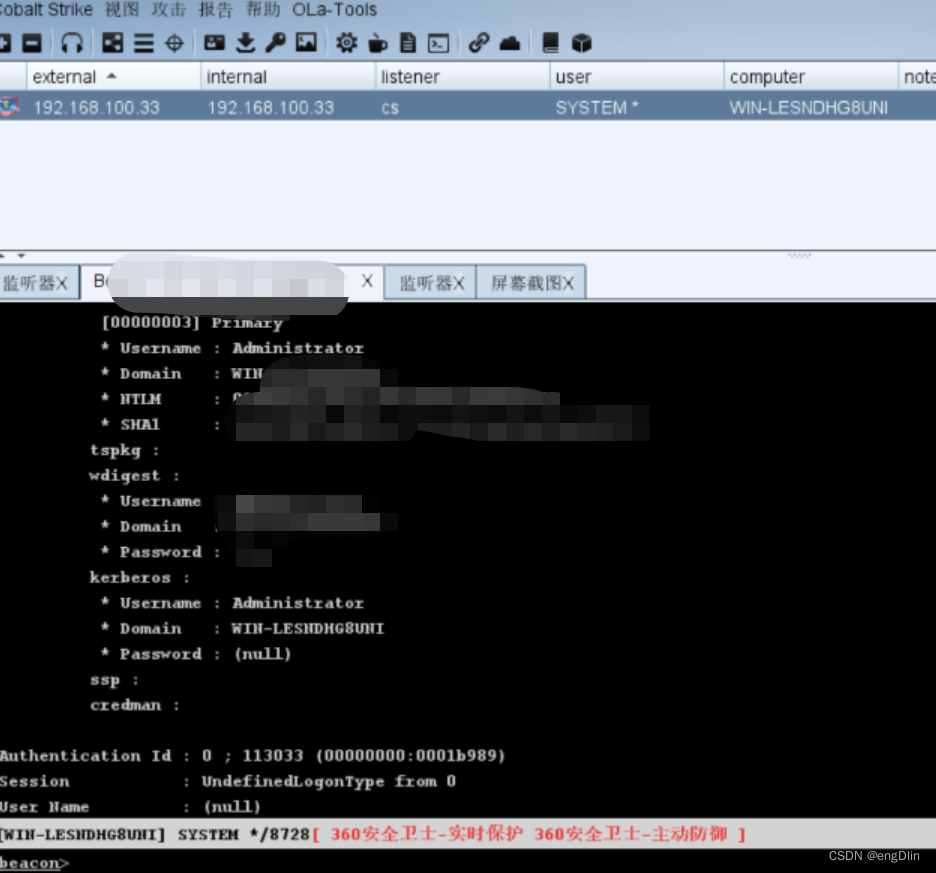The width and height of the screenshot is (936, 873).
Task: Switch to pivot graph view icon
Action: 112,43
